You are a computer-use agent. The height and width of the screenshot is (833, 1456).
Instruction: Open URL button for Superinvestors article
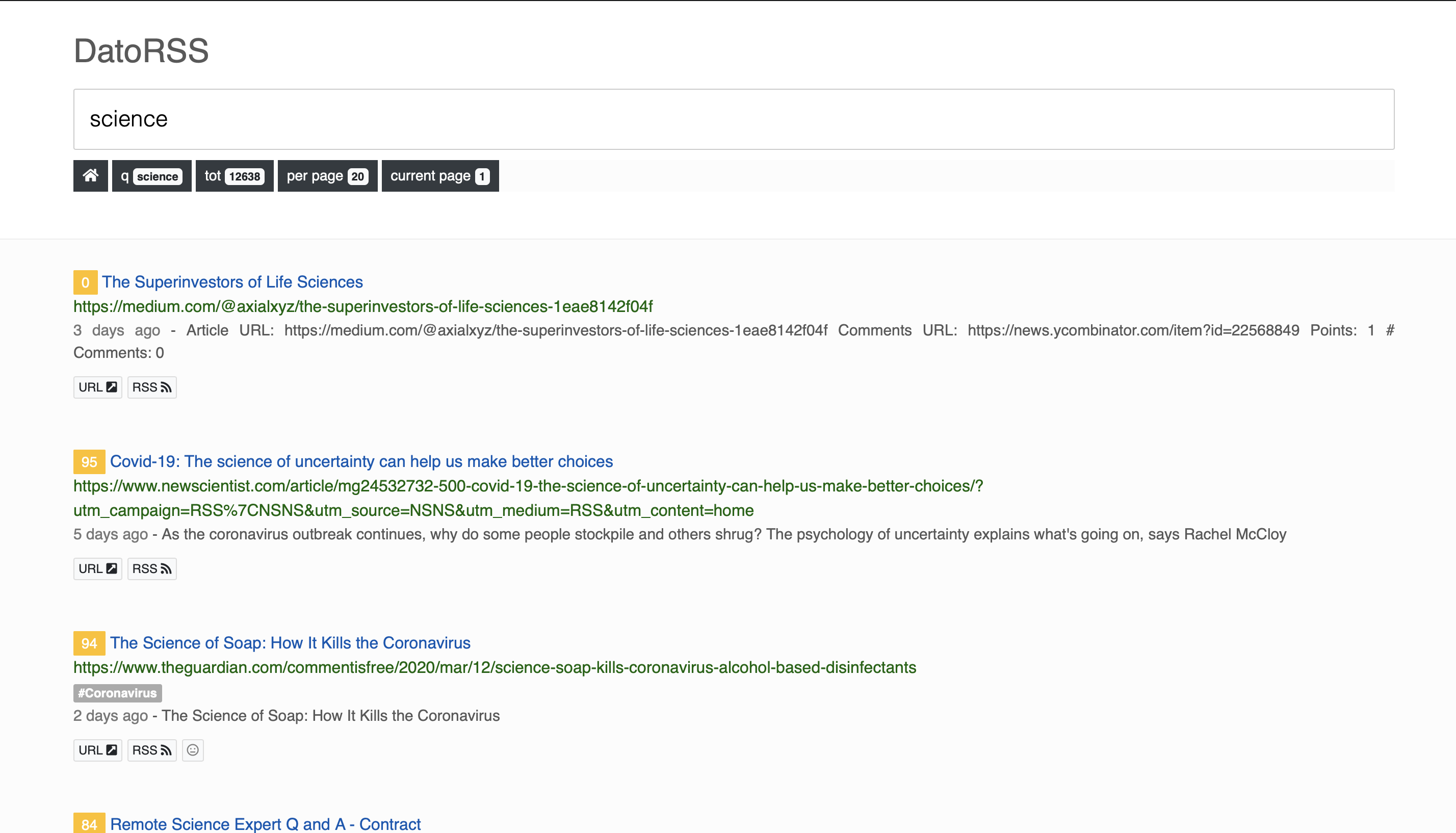coord(98,387)
